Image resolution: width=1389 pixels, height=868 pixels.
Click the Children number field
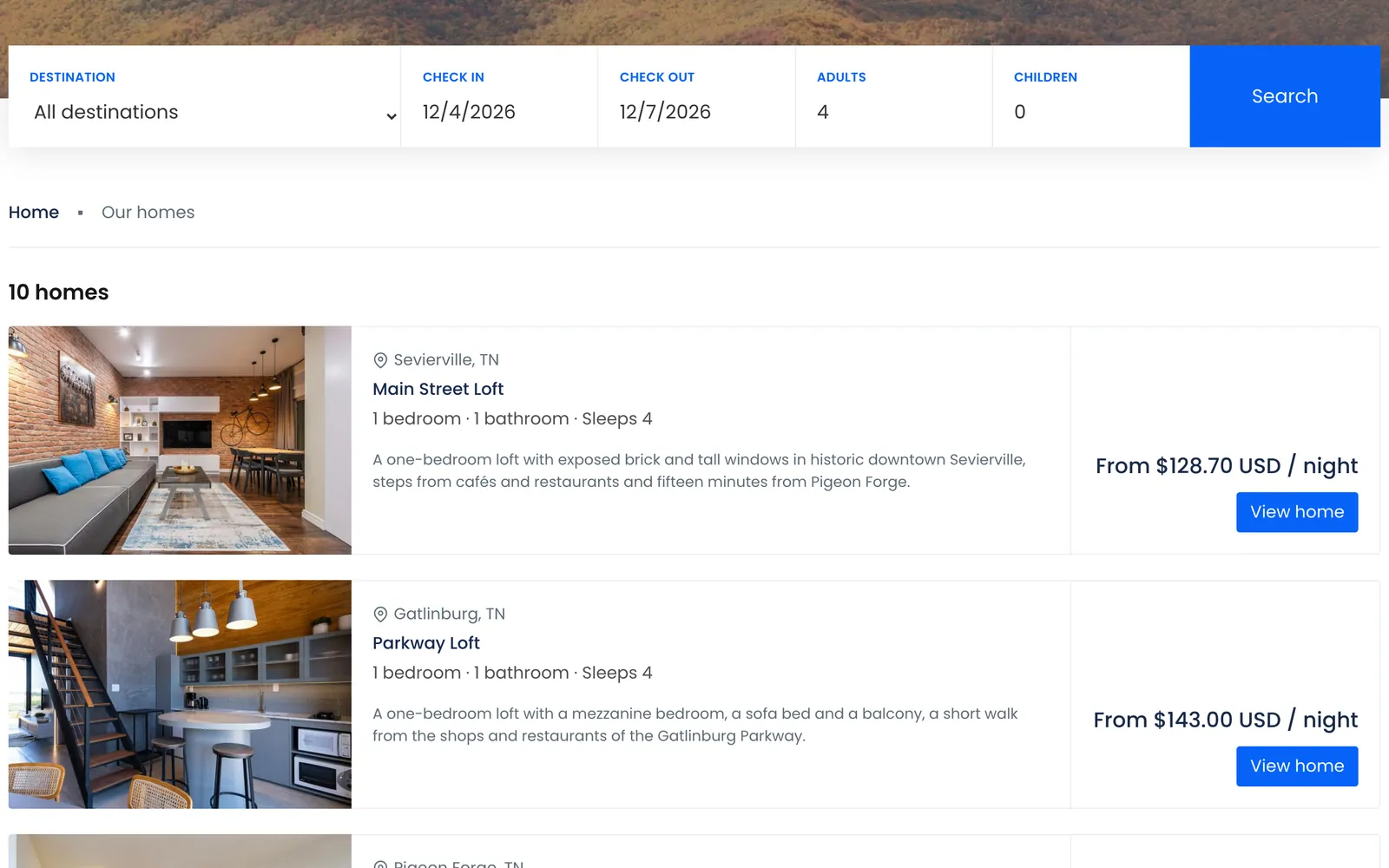click(1090, 112)
